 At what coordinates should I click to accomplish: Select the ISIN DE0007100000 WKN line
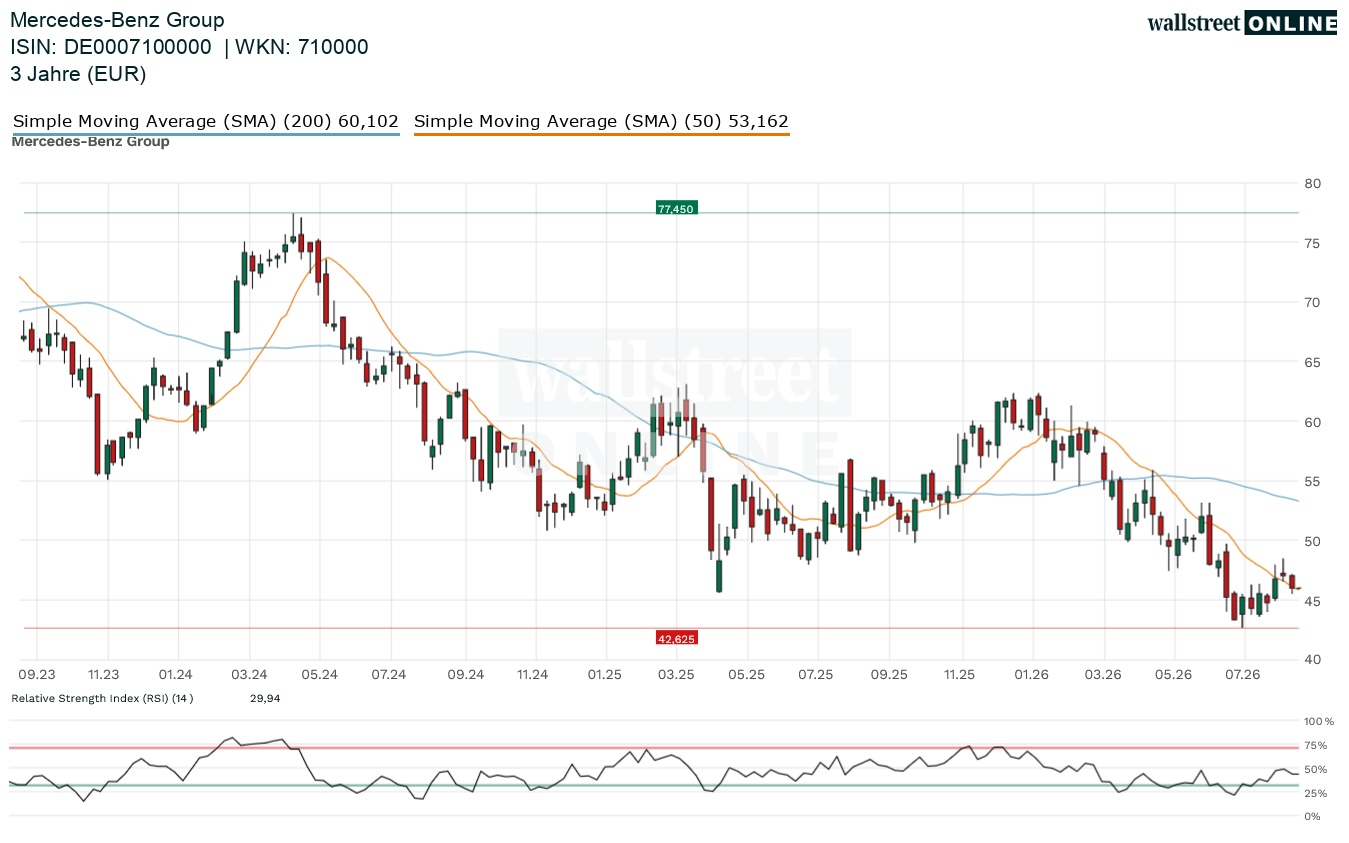pyautogui.click(x=190, y=47)
